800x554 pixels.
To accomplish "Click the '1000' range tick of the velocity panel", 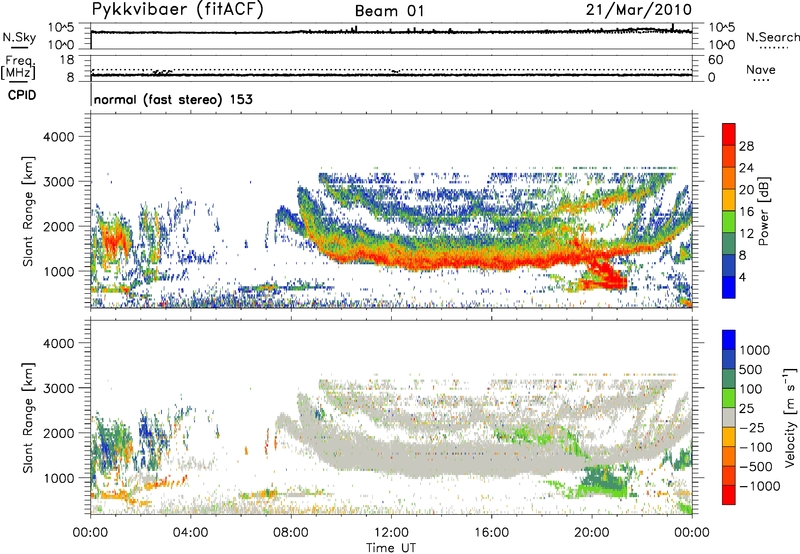I will coord(59,478).
